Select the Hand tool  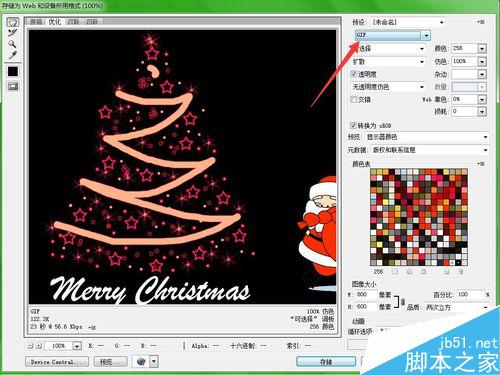click(13, 22)
